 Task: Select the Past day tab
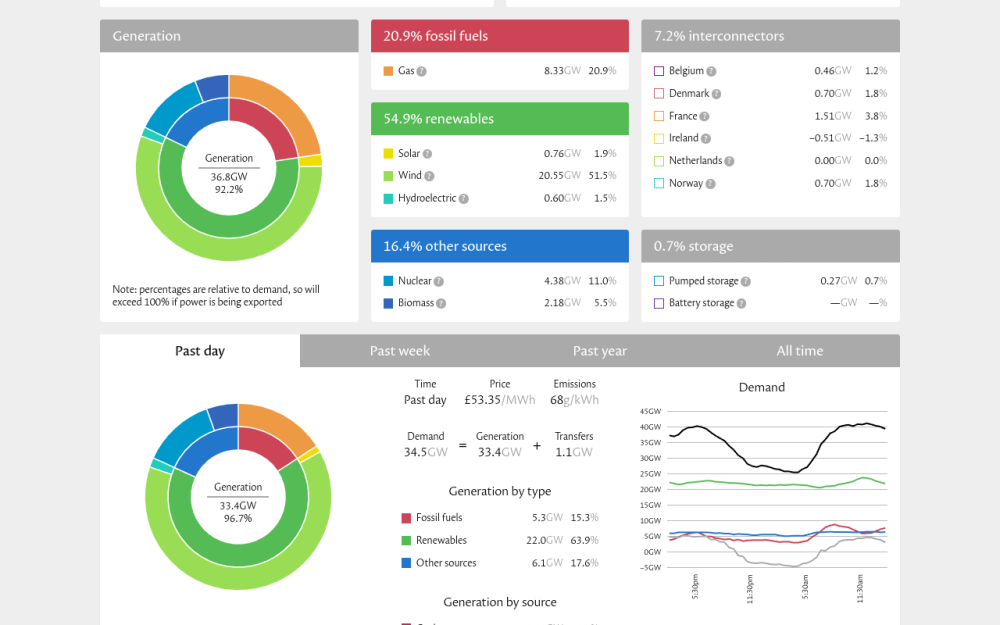[x=200, y=351]
